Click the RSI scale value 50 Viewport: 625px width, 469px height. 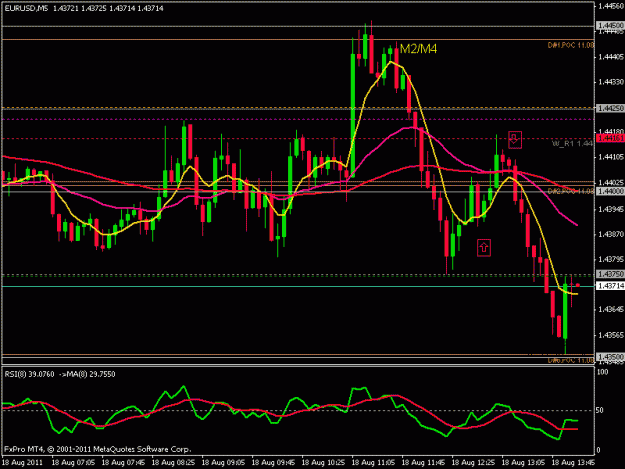pyautogui.click(x=601, y=410)
